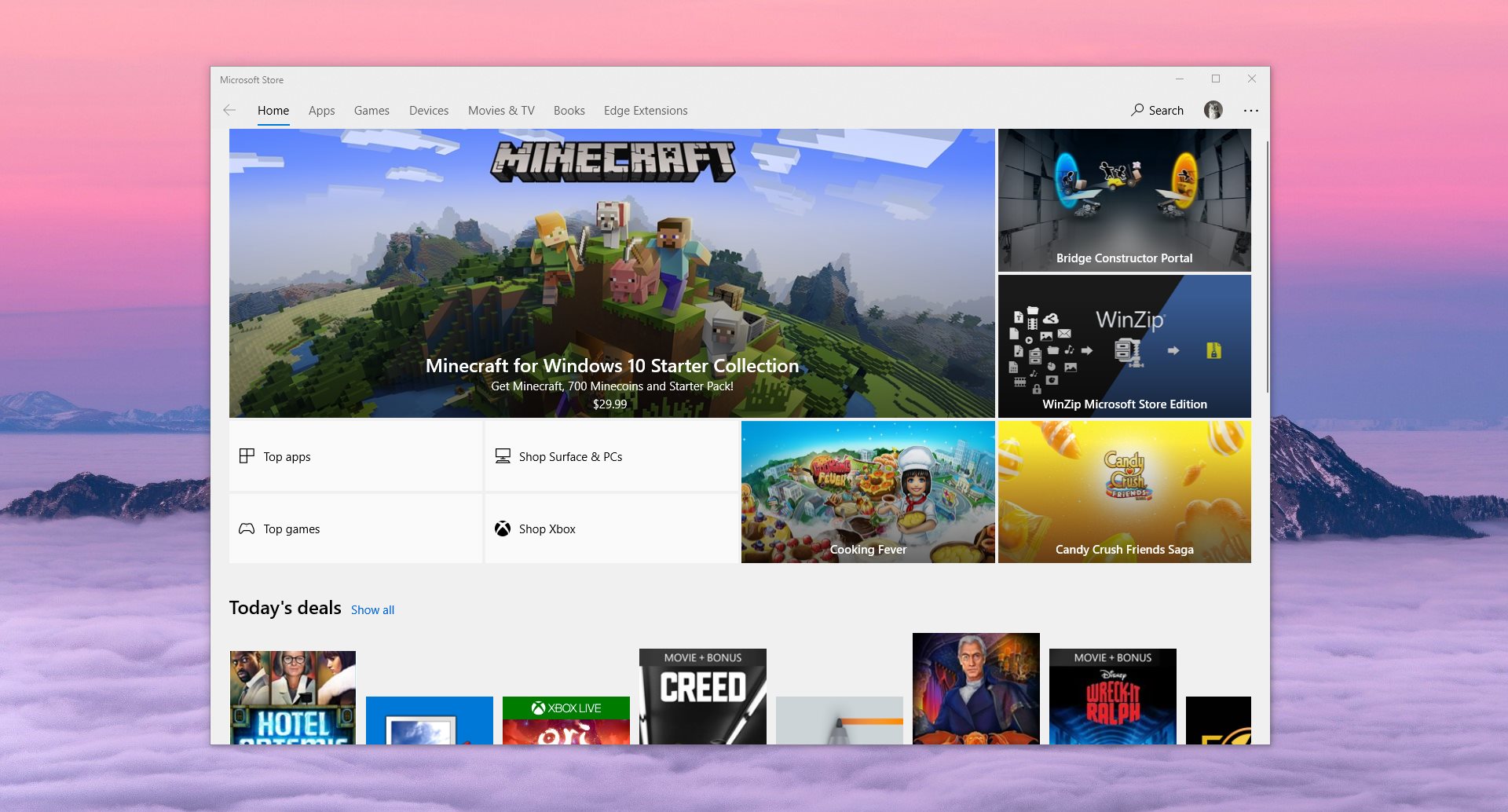1508x812 pixels.
Task: Open the Candy Crush Friends Saga tile
Action: [1125, 492]
